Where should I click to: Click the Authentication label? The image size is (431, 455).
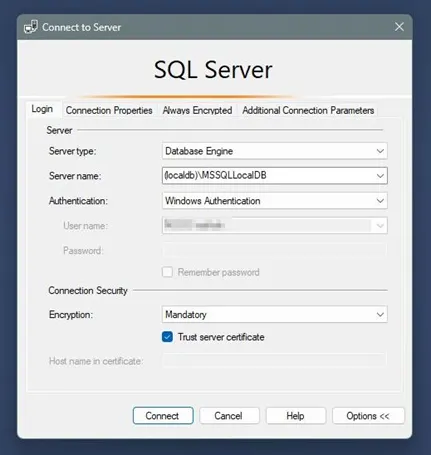point(78,201)
